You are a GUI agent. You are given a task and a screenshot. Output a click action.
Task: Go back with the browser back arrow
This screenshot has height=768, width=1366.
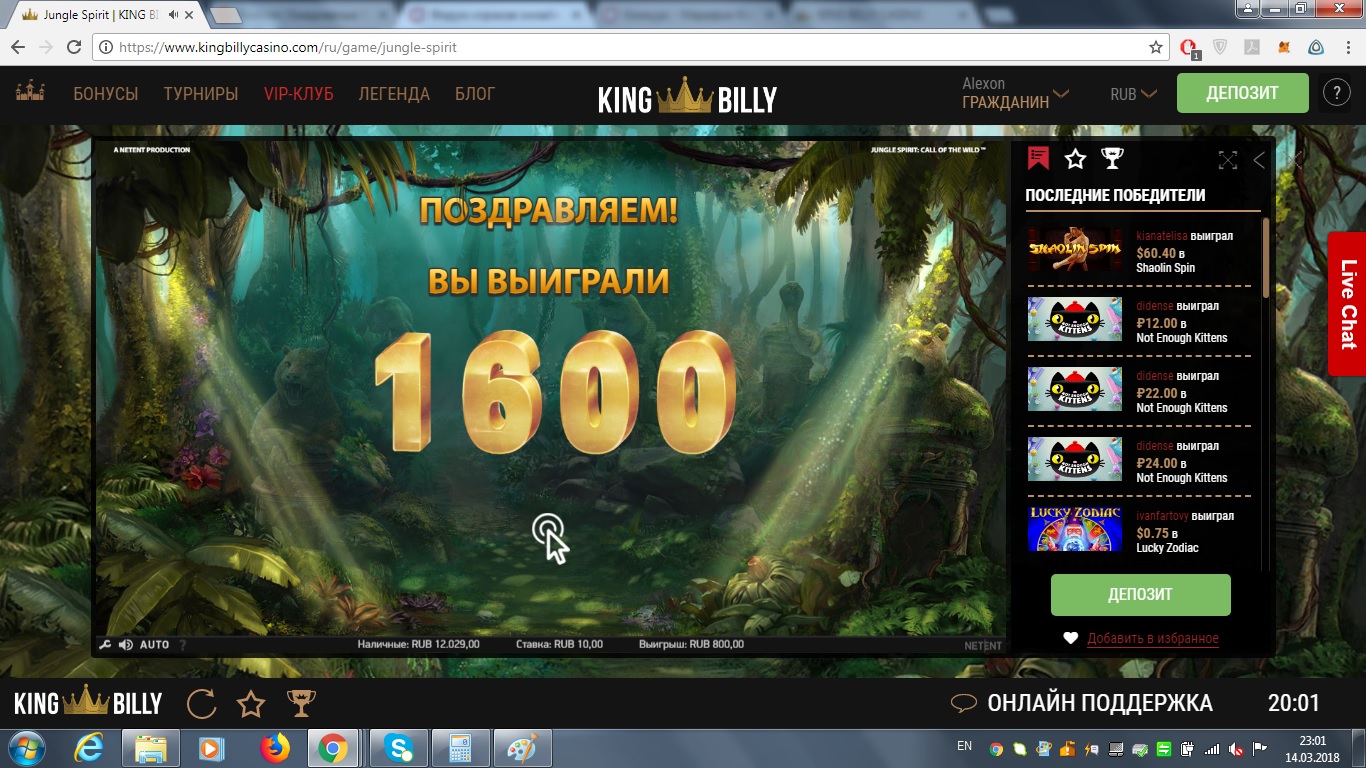(19, 47)
